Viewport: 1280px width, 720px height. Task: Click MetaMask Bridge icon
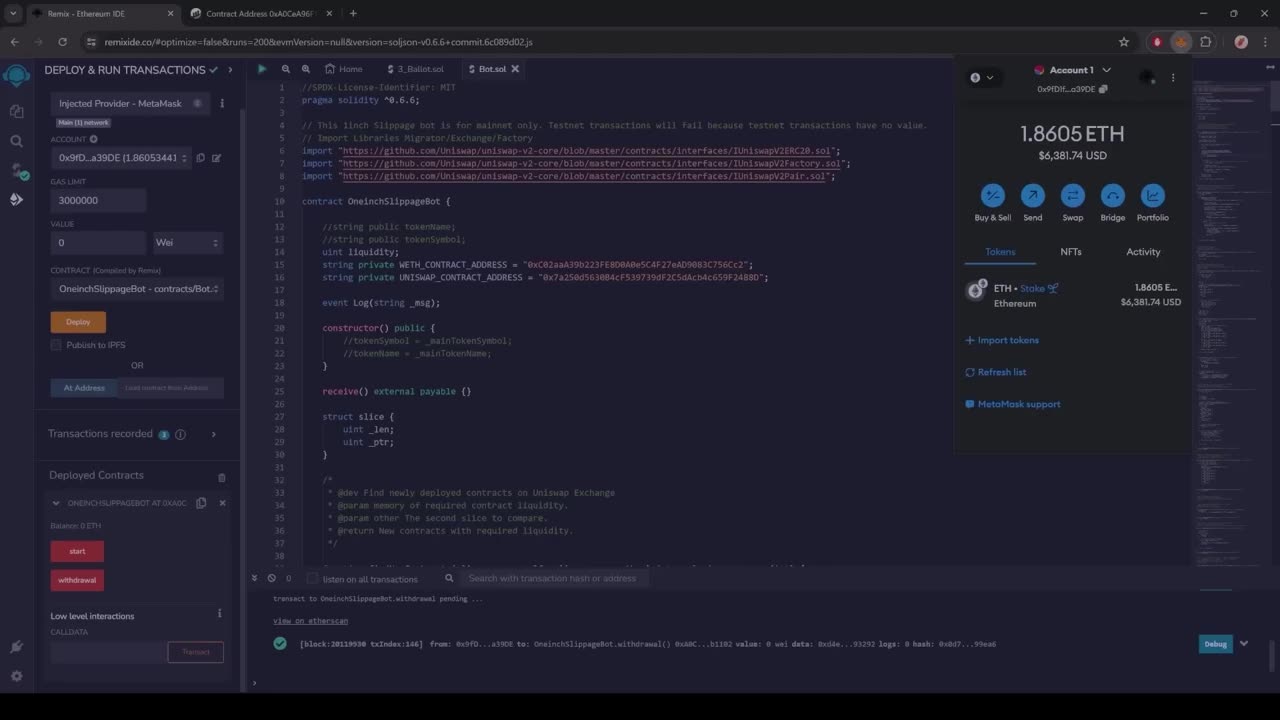(1113, 195)
